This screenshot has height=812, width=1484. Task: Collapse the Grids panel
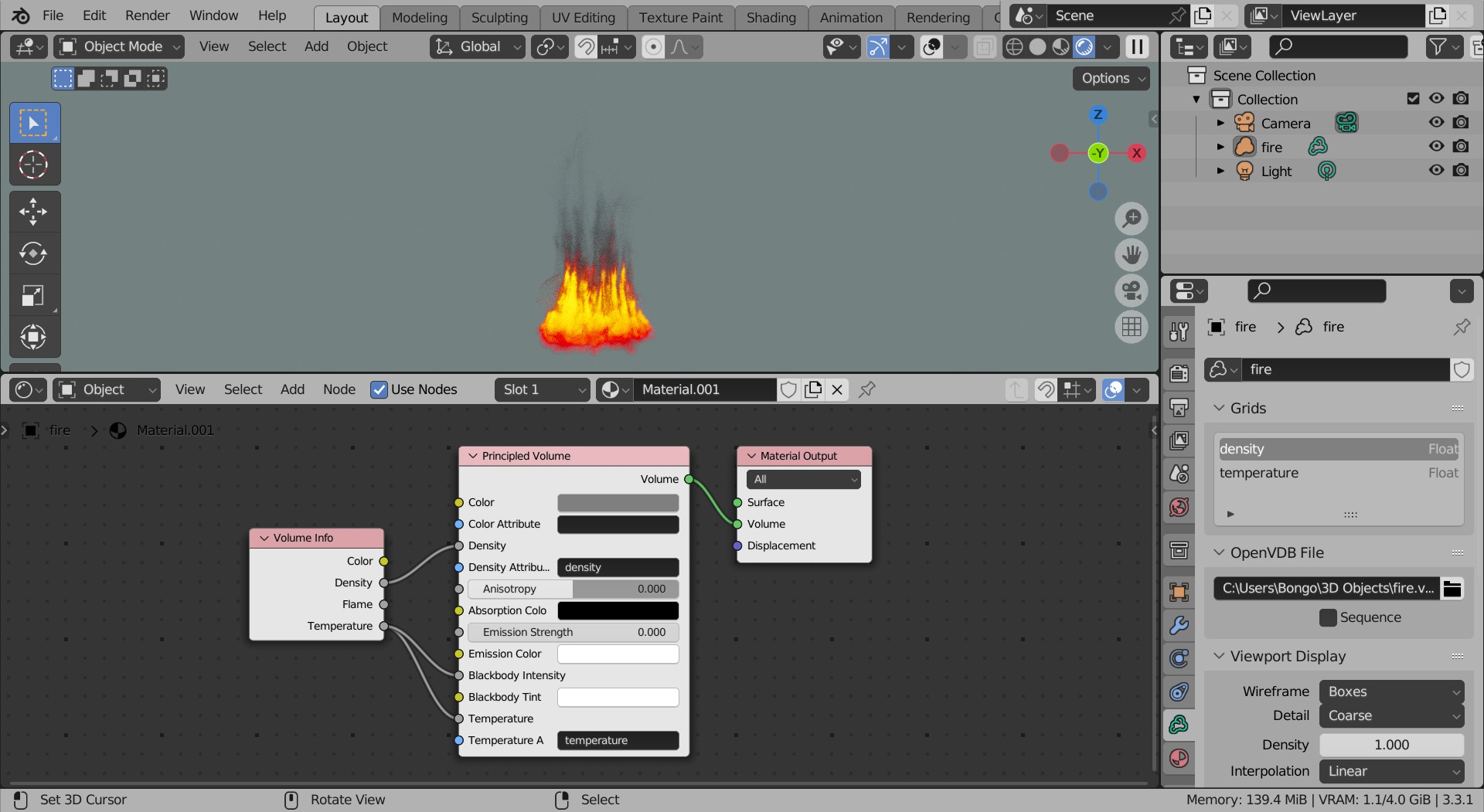[x=1219, y=408]
